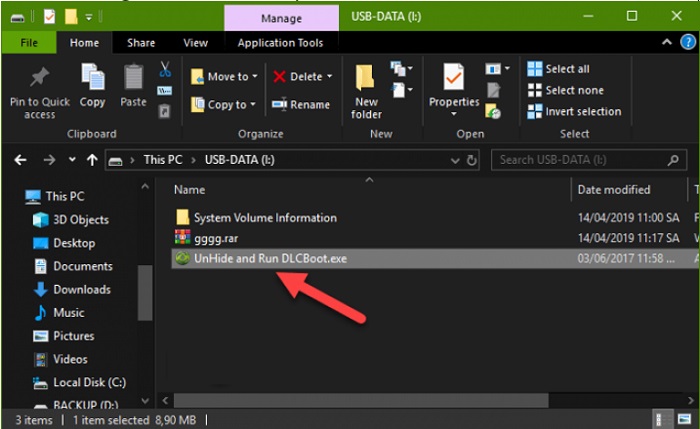The width and height of the screenshot is (700, 429).
Task: Click the Copy path icon
Action: coord(164,91)
